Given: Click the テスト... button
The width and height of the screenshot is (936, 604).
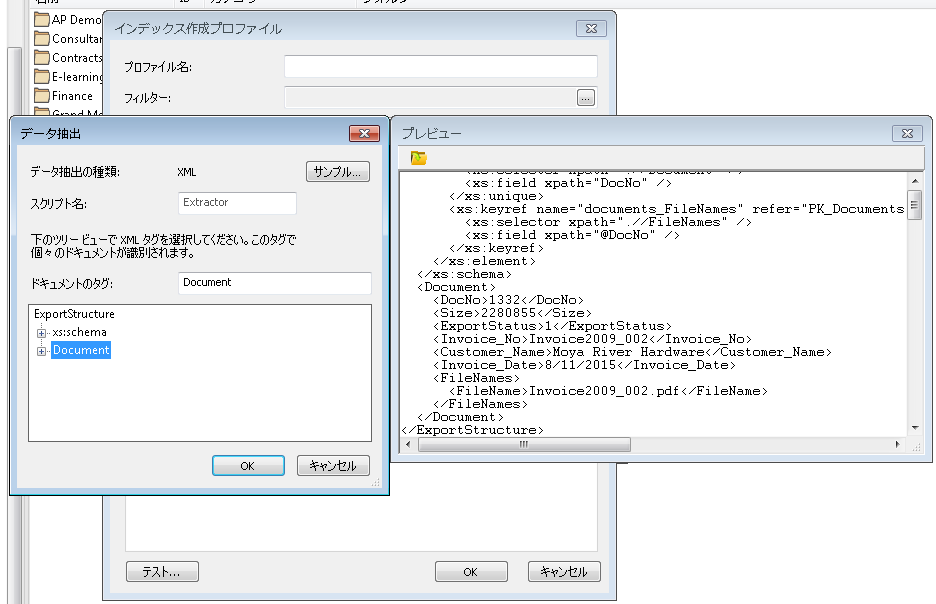Looking at the screenshot, I should (x=162, y=572).
